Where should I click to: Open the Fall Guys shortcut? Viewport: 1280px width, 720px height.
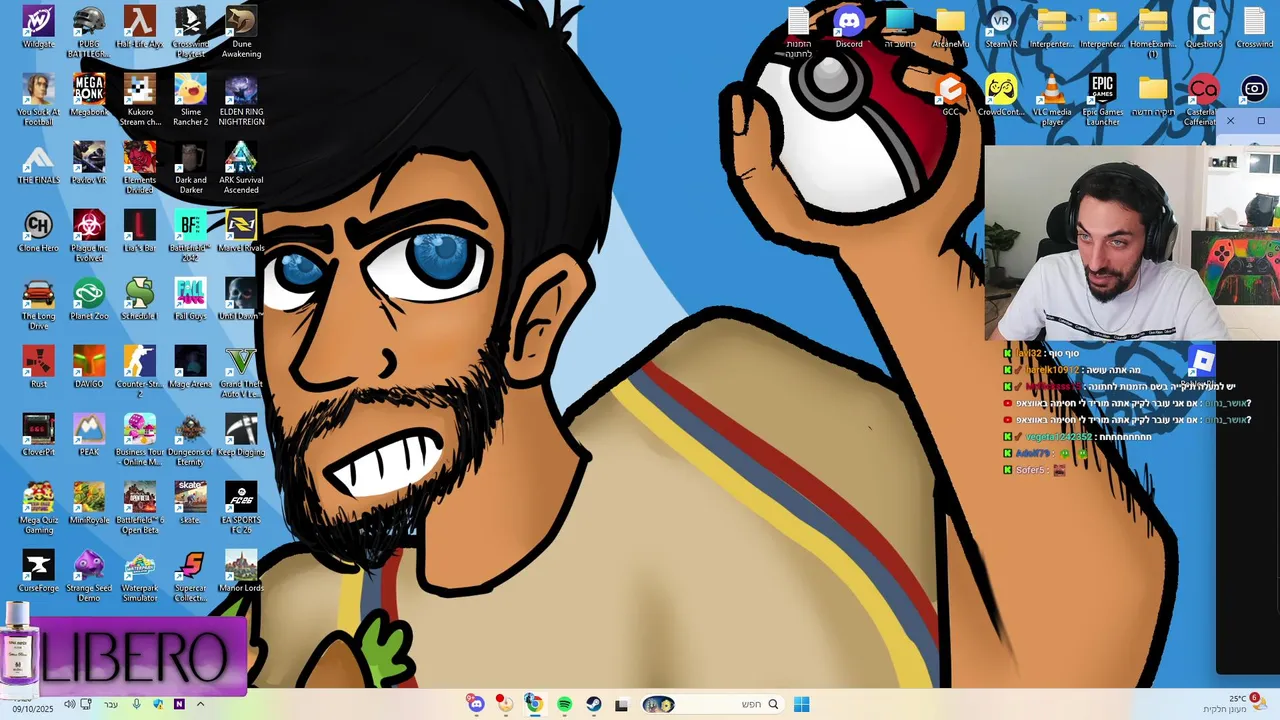tap(190, 300)
